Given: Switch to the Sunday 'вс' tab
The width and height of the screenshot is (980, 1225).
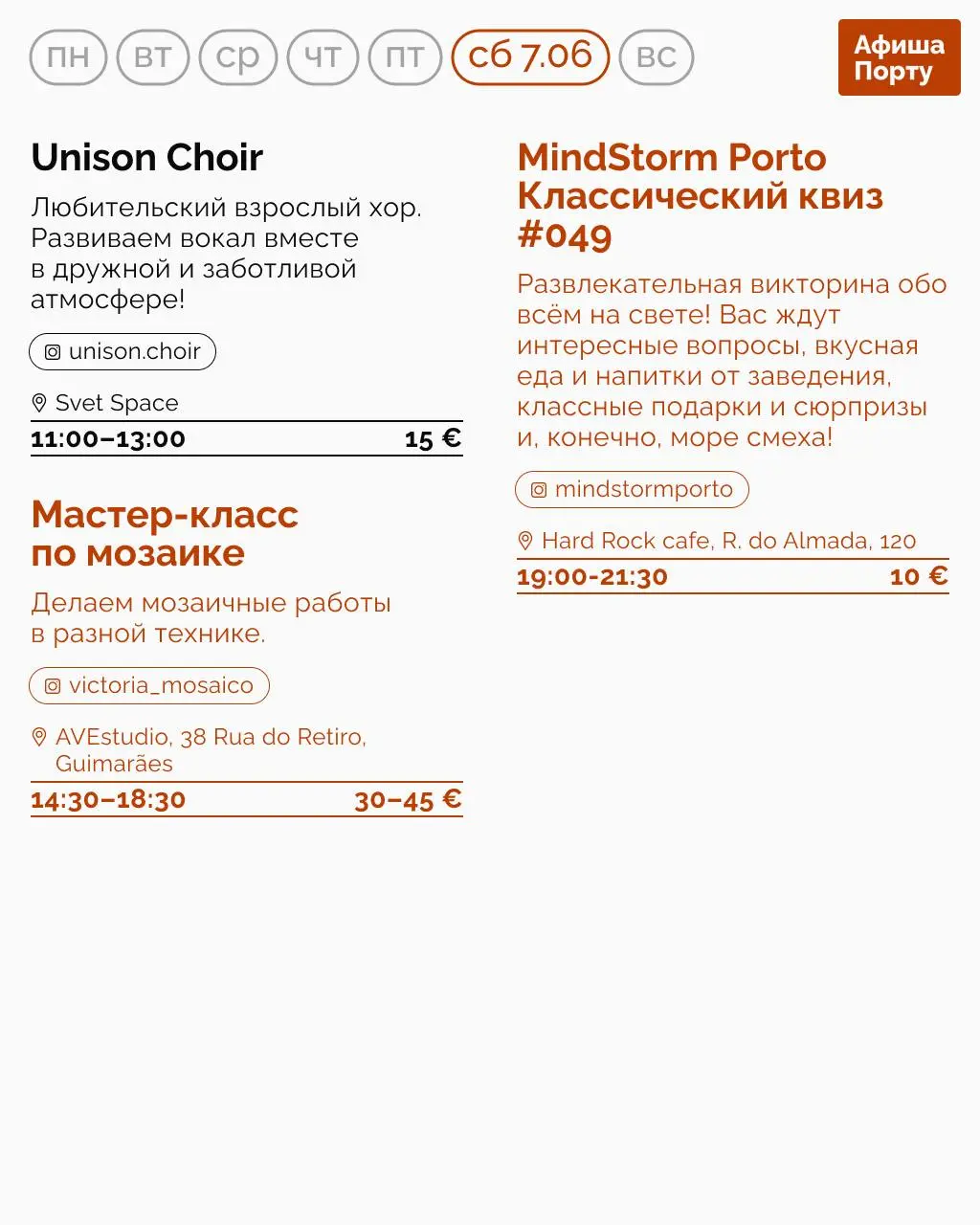Looking at the screenshot, I should click(657, 57).
